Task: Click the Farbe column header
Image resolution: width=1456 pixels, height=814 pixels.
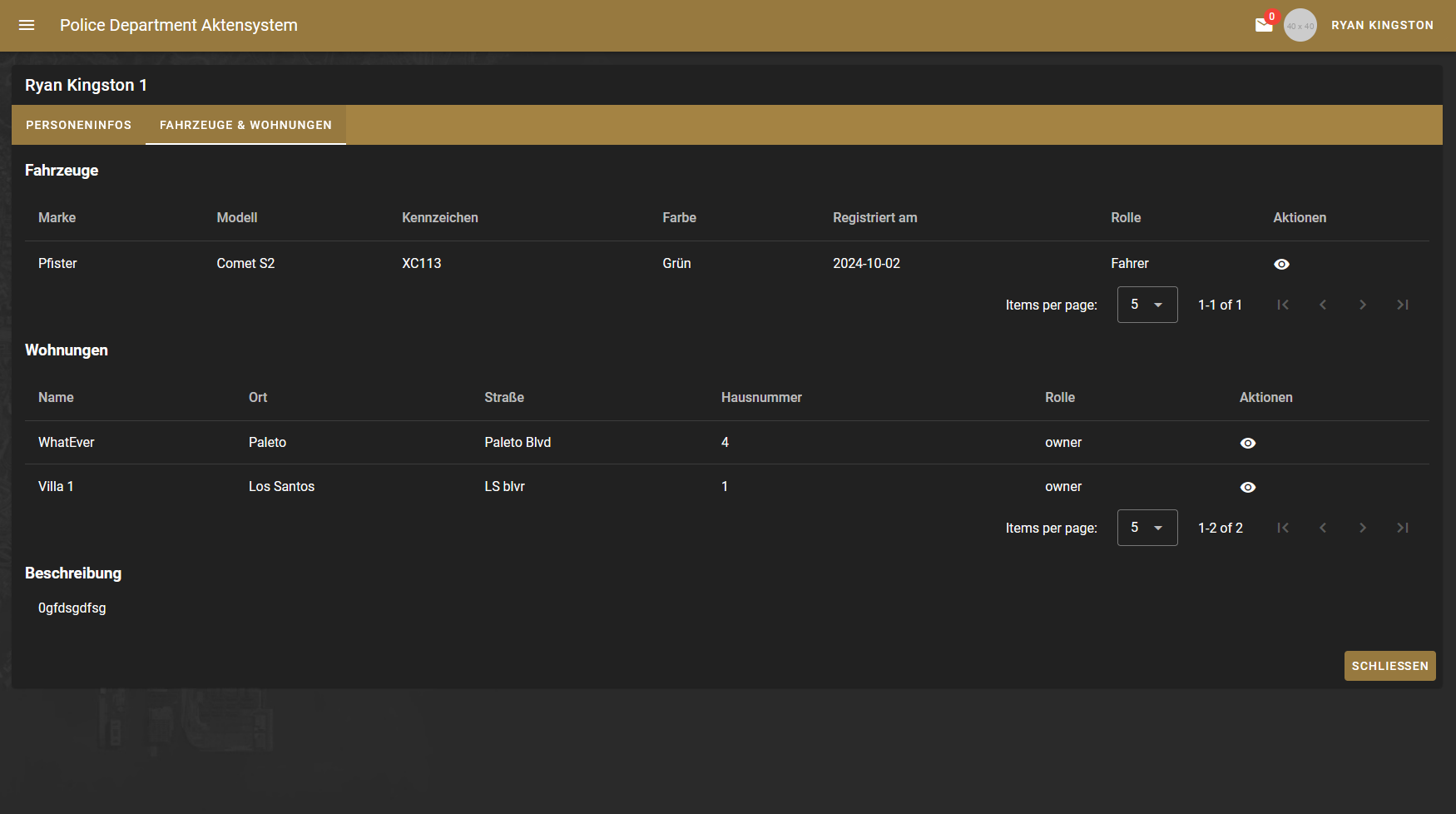Action: (679, 217)
